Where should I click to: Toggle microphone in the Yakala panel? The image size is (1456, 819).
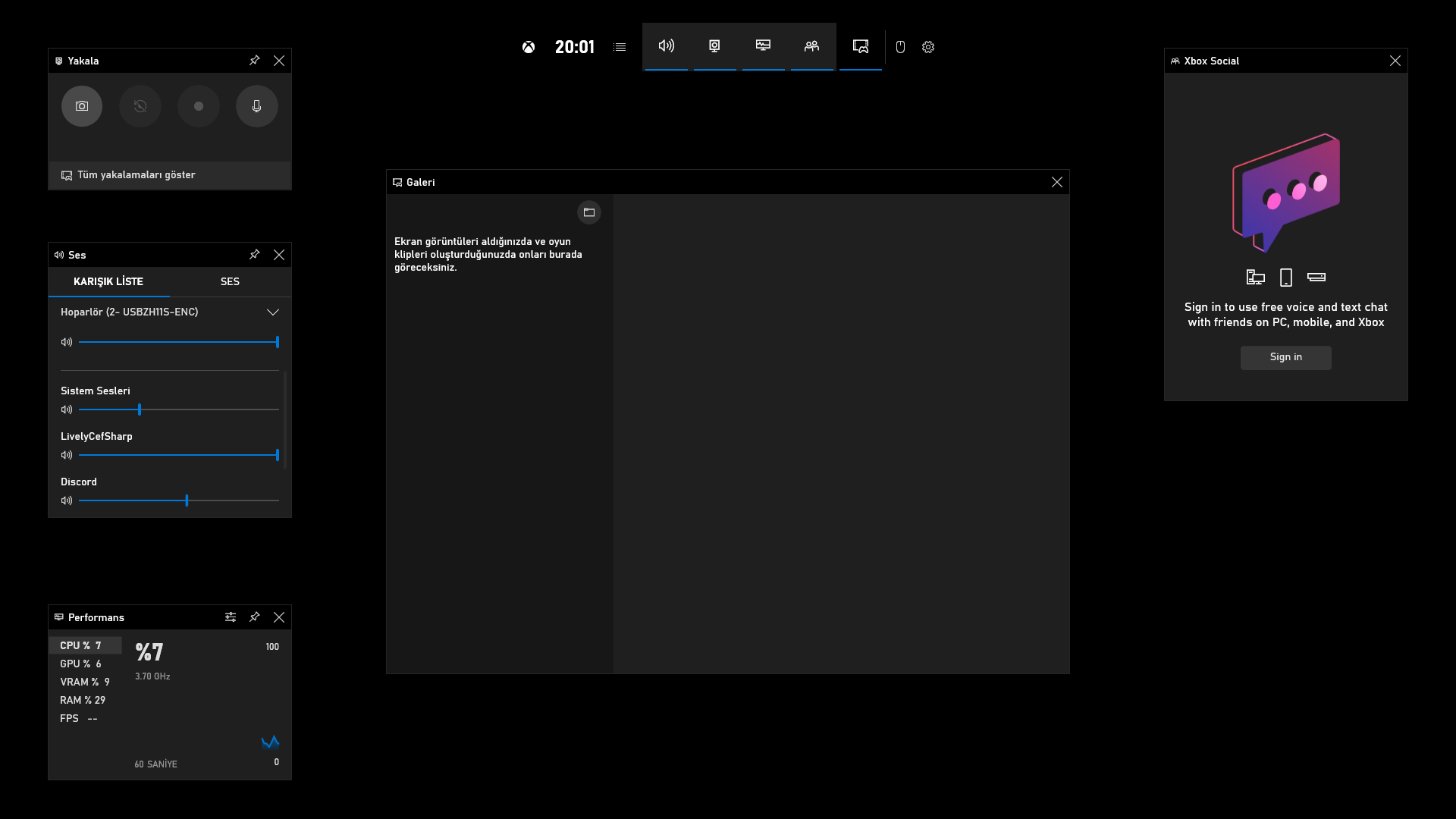[x=257, y=106]
